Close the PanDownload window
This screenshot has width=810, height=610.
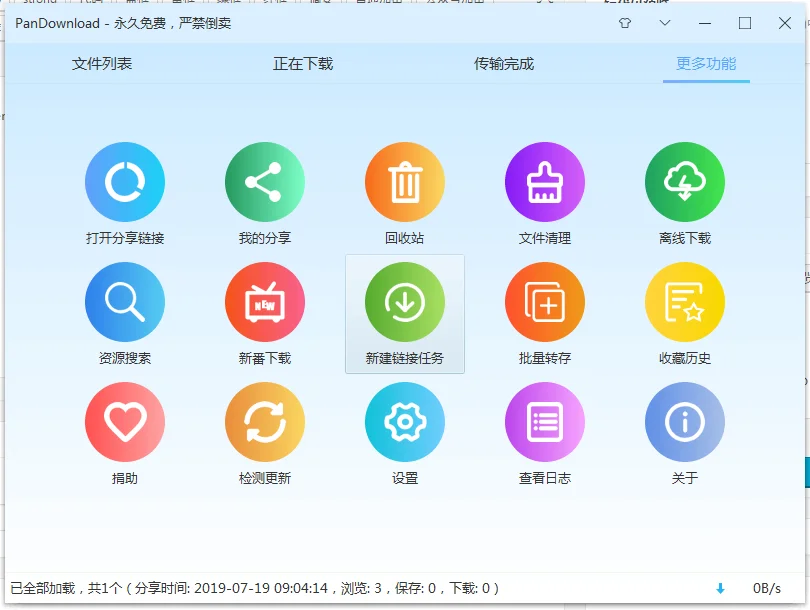click(785, 23)
